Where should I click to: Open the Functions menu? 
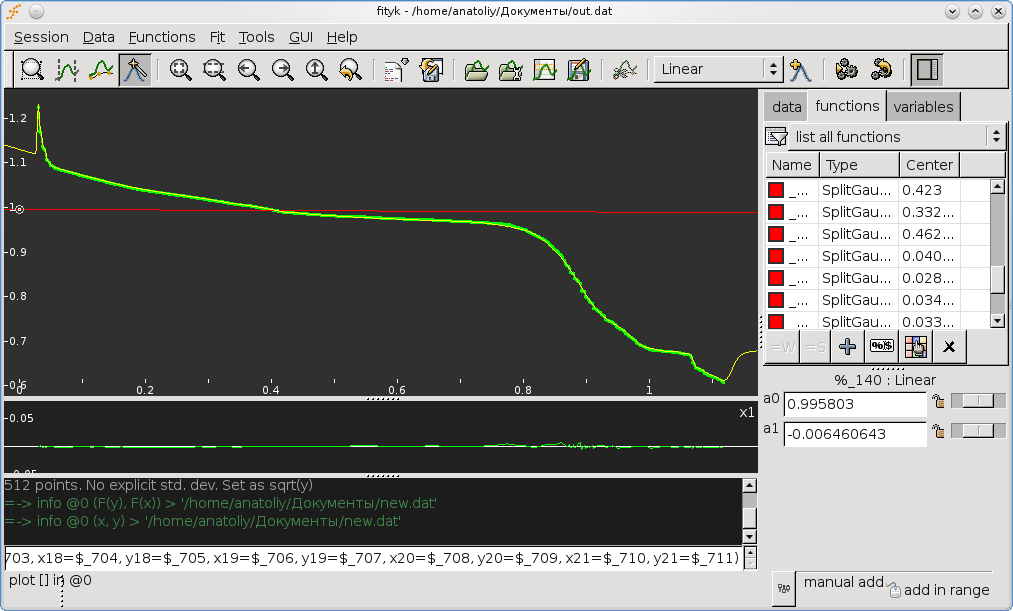click(x=162, y=37)
